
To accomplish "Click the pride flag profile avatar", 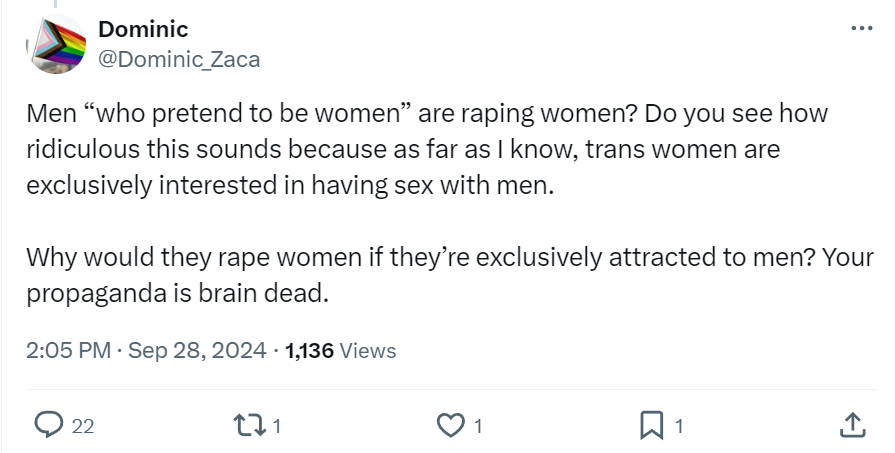I will coord(55,45).
